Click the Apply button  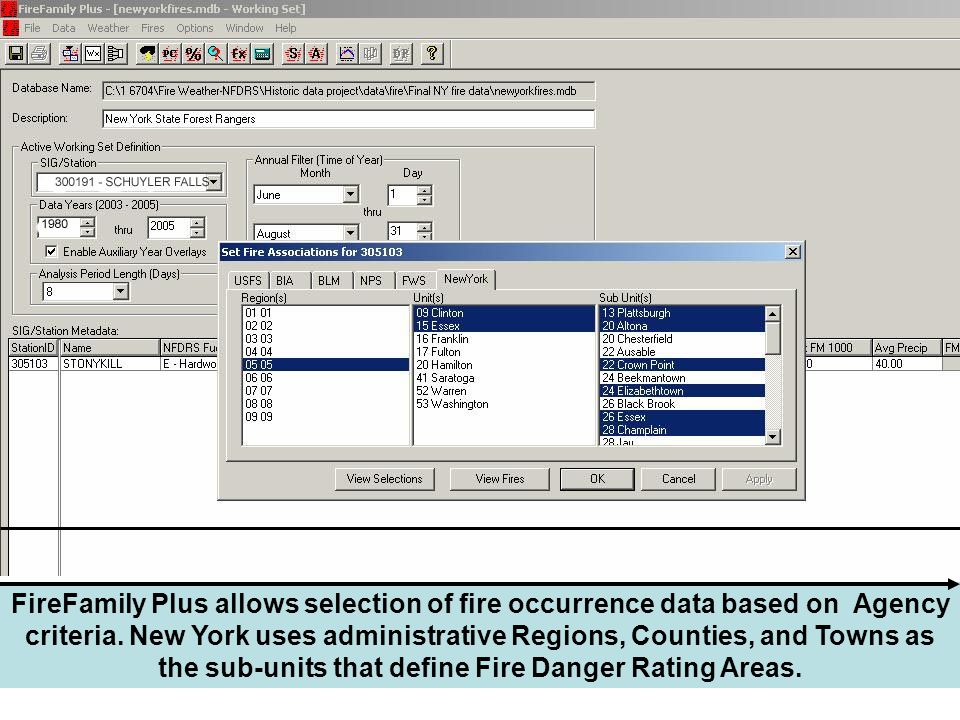tap(759, 479)
